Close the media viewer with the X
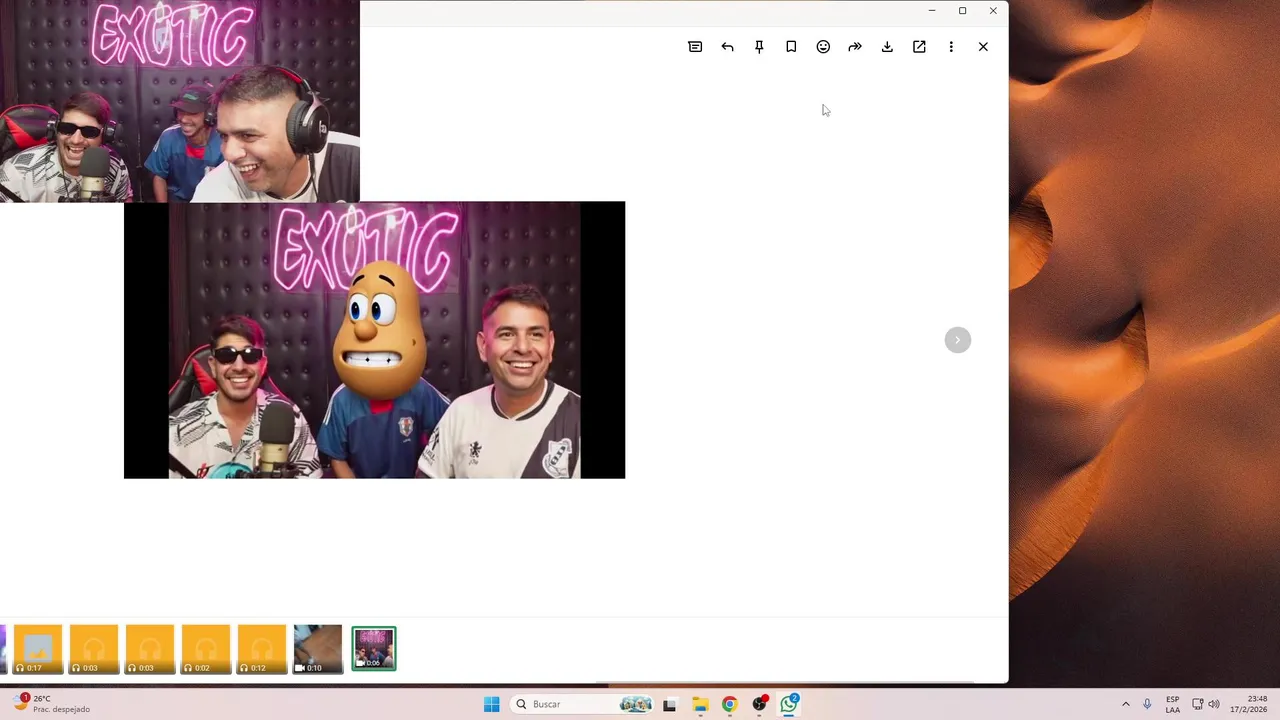Screen dimensions: 1280x720 [983, 47]
